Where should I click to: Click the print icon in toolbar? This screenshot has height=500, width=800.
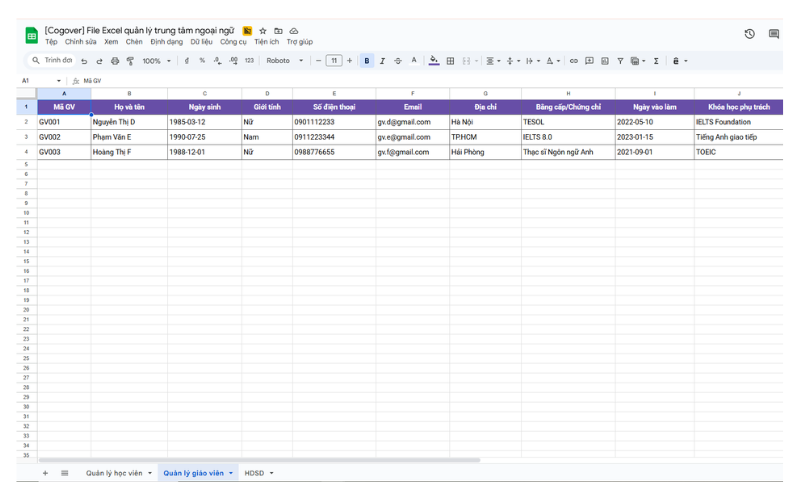[115, 61]
